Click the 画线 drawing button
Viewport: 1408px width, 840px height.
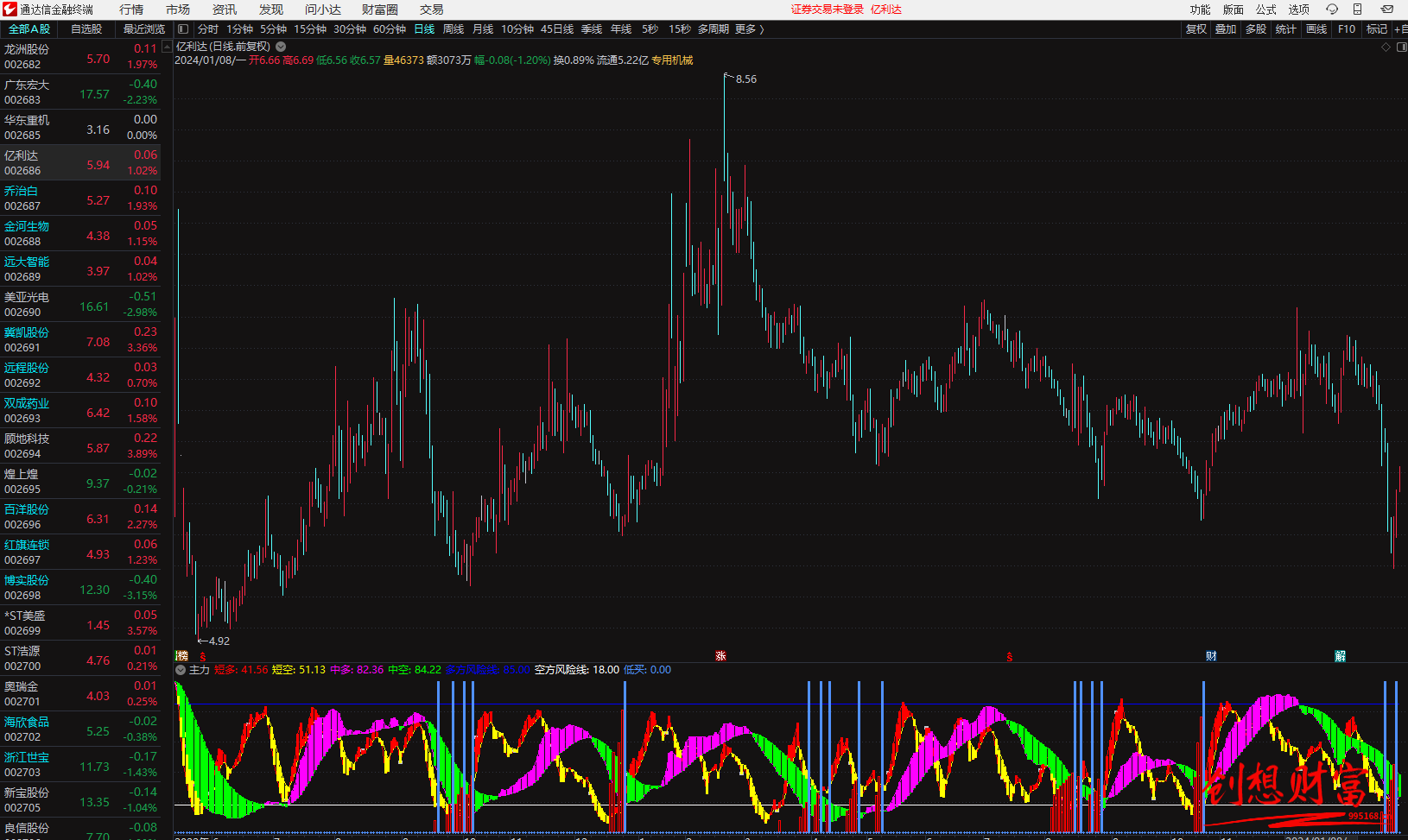point(1316,29)
